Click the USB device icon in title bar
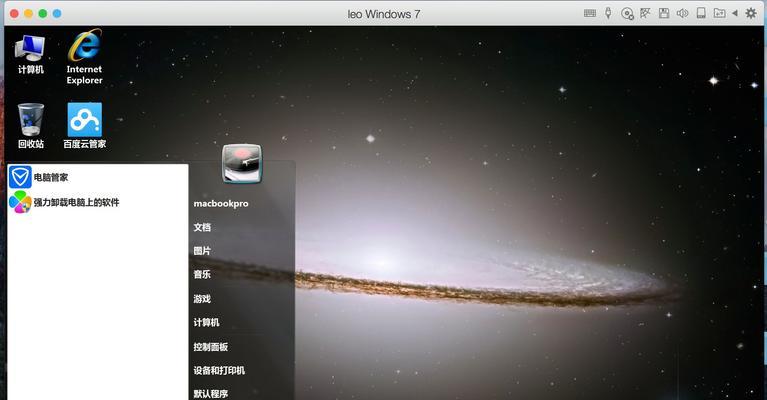Screen dimensions: 767x400 point(608,13)
